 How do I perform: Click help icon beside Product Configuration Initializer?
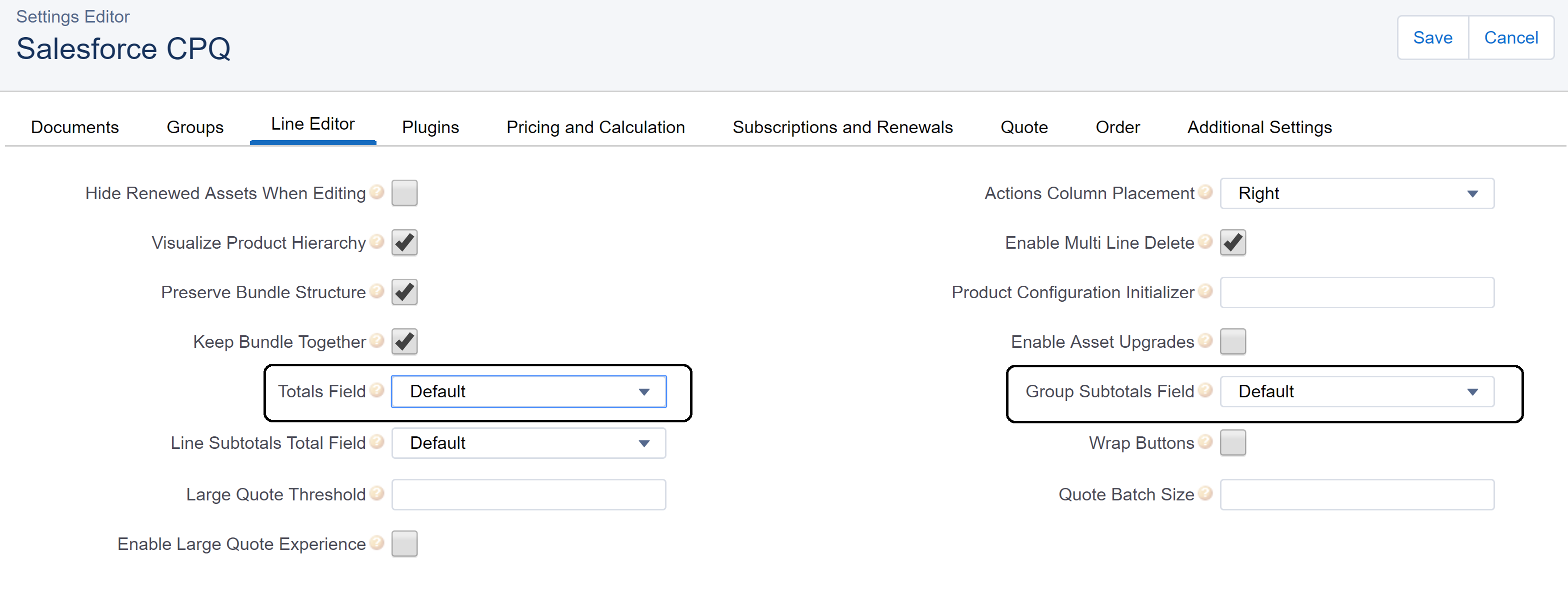1205,291
